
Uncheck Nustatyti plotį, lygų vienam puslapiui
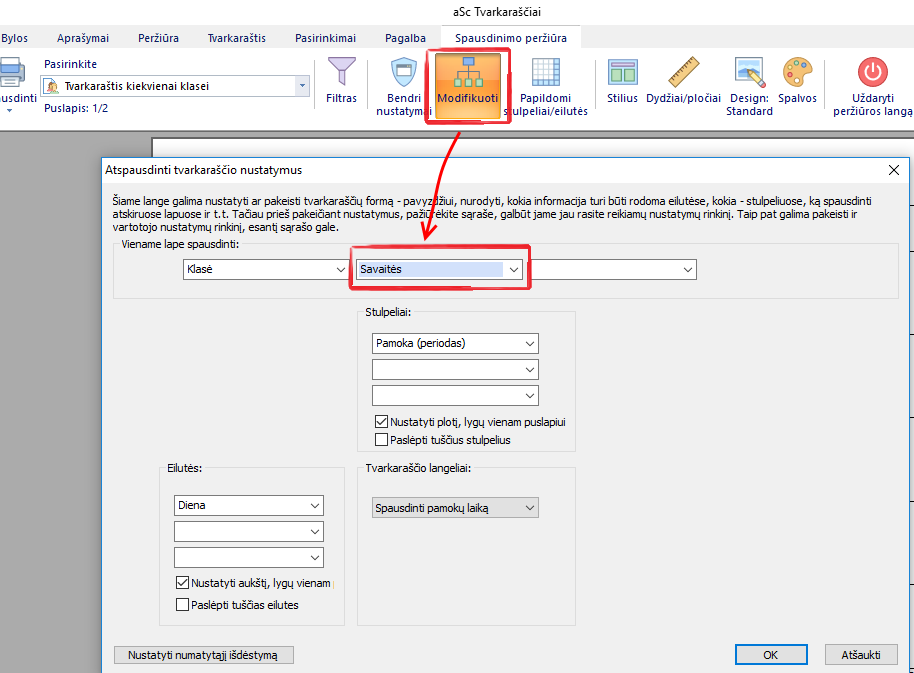pos(381,422)
